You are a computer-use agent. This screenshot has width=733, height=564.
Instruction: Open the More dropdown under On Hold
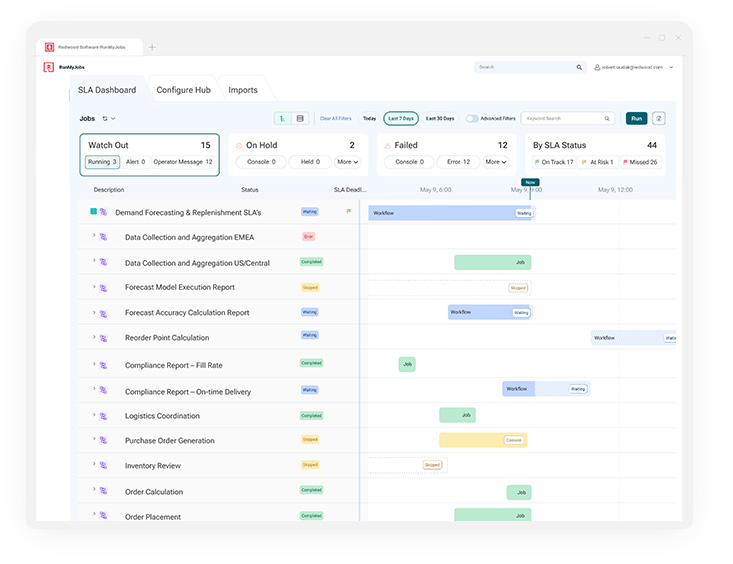(x=347, y=162)
